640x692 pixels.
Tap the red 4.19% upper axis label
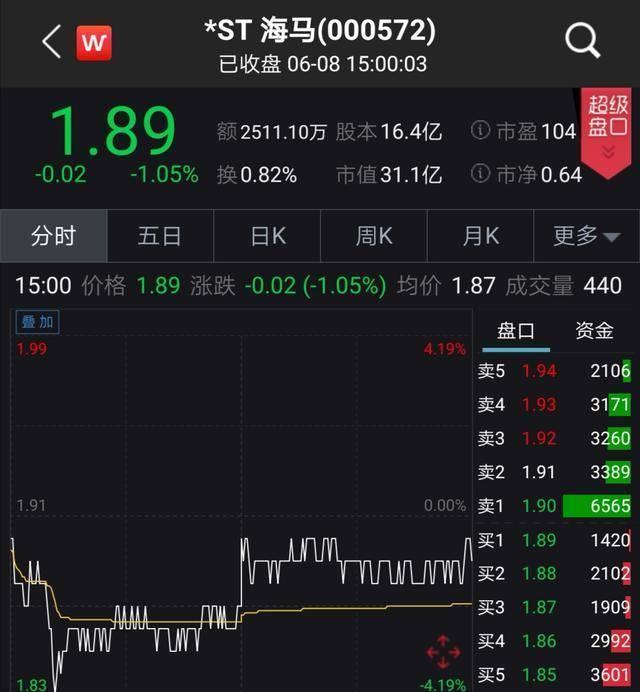coord(444,349)
